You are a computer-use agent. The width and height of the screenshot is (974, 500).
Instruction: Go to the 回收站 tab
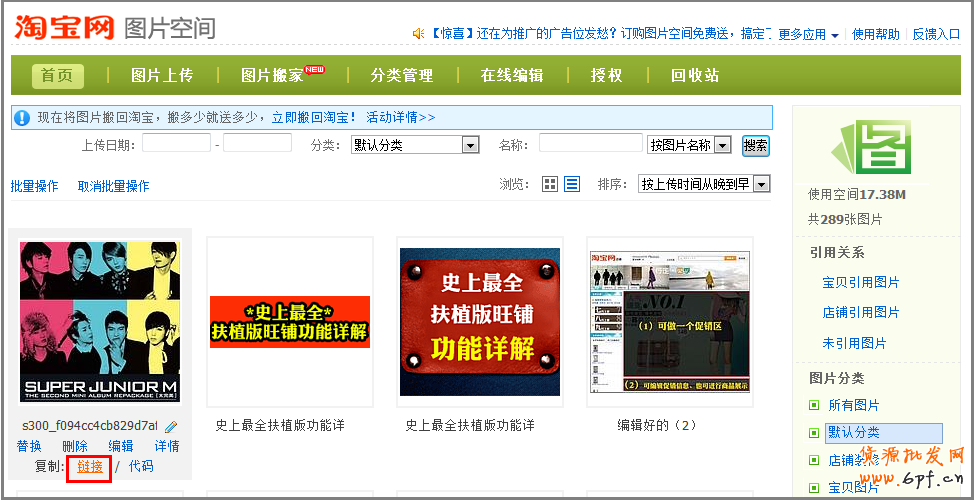tap(695, 75)
